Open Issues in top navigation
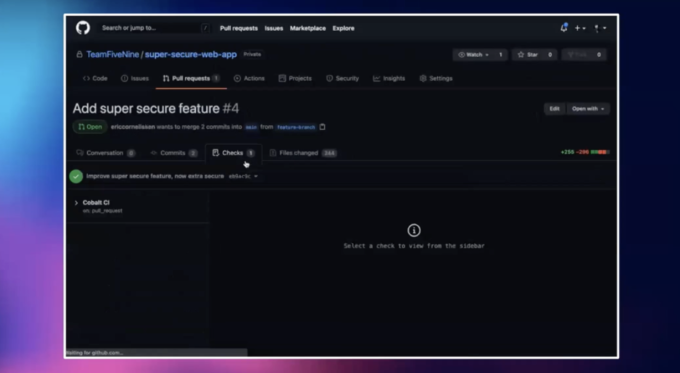This screenshot has height=373, width=680. pos(274,28)
